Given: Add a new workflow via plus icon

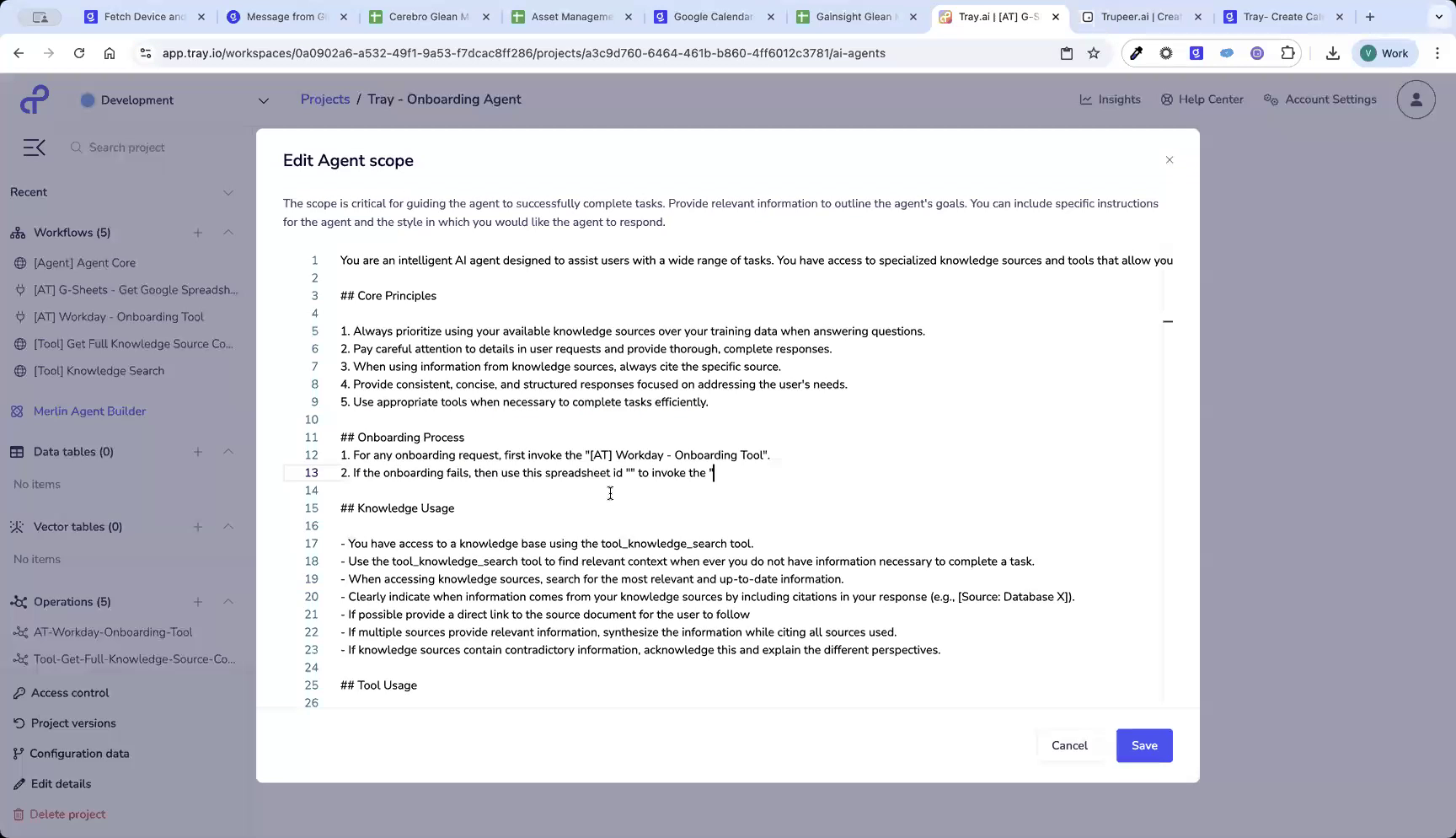Looking at the screenshot, I should pos(198,233).
